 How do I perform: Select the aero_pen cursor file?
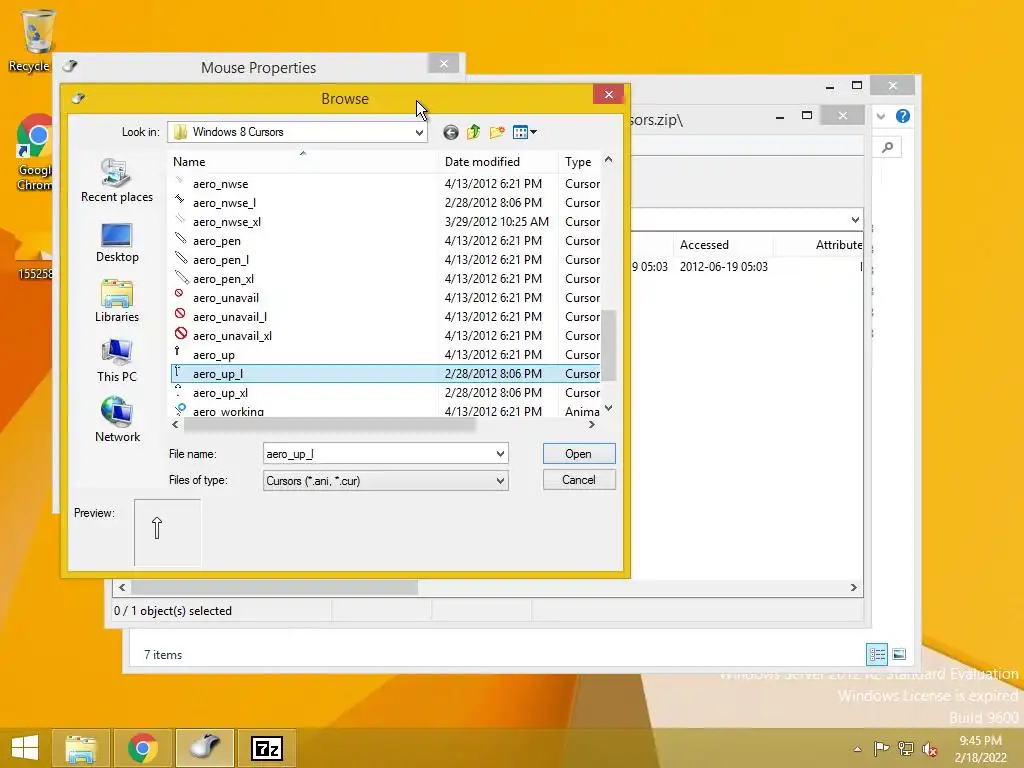(385, 241)
